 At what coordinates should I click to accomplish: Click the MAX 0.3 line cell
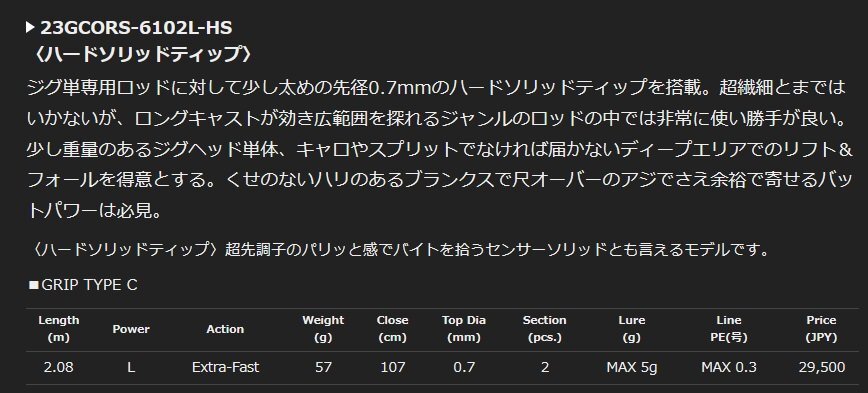[728, 367]
